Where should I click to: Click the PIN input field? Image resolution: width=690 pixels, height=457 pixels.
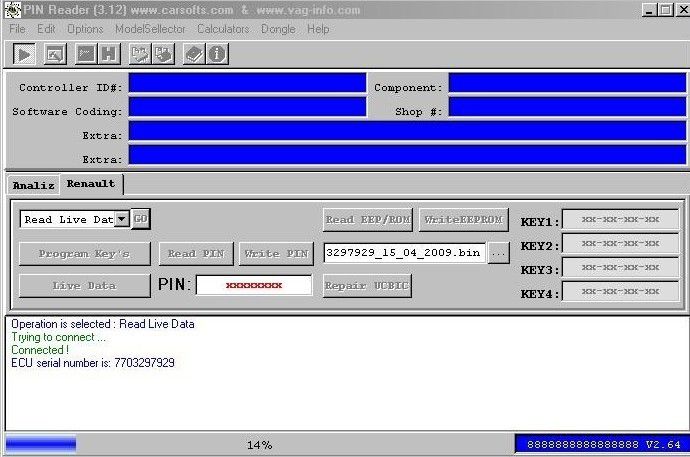click(253, 285)
